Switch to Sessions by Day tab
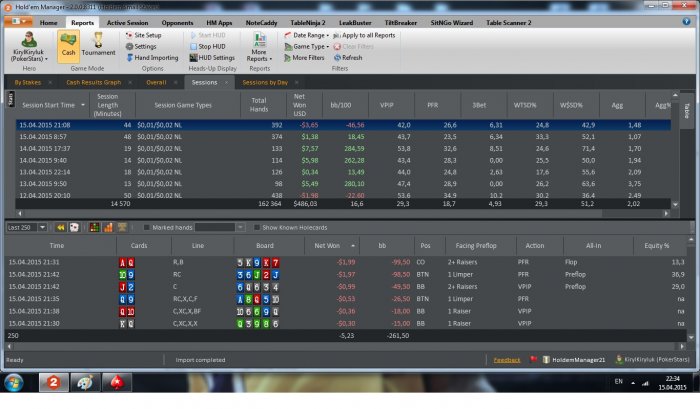700x409 pixels. (x=265, y=82)
